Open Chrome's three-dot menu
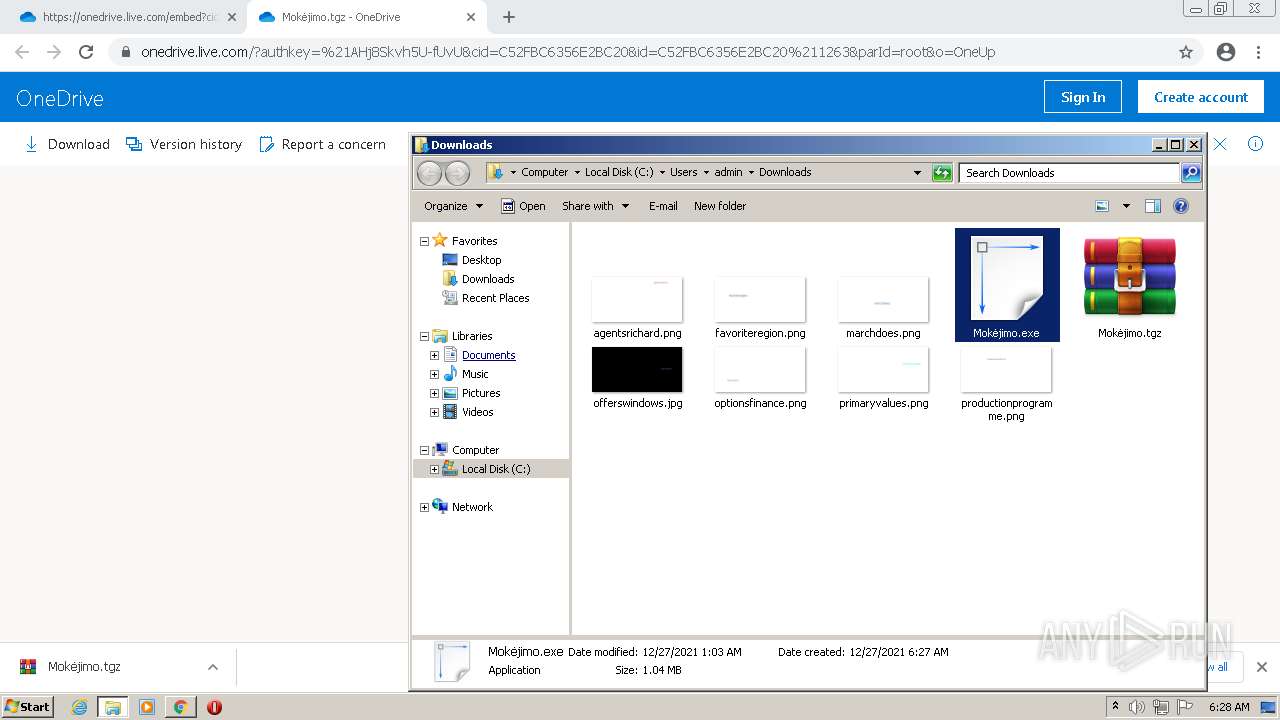 pos(1259,52)
